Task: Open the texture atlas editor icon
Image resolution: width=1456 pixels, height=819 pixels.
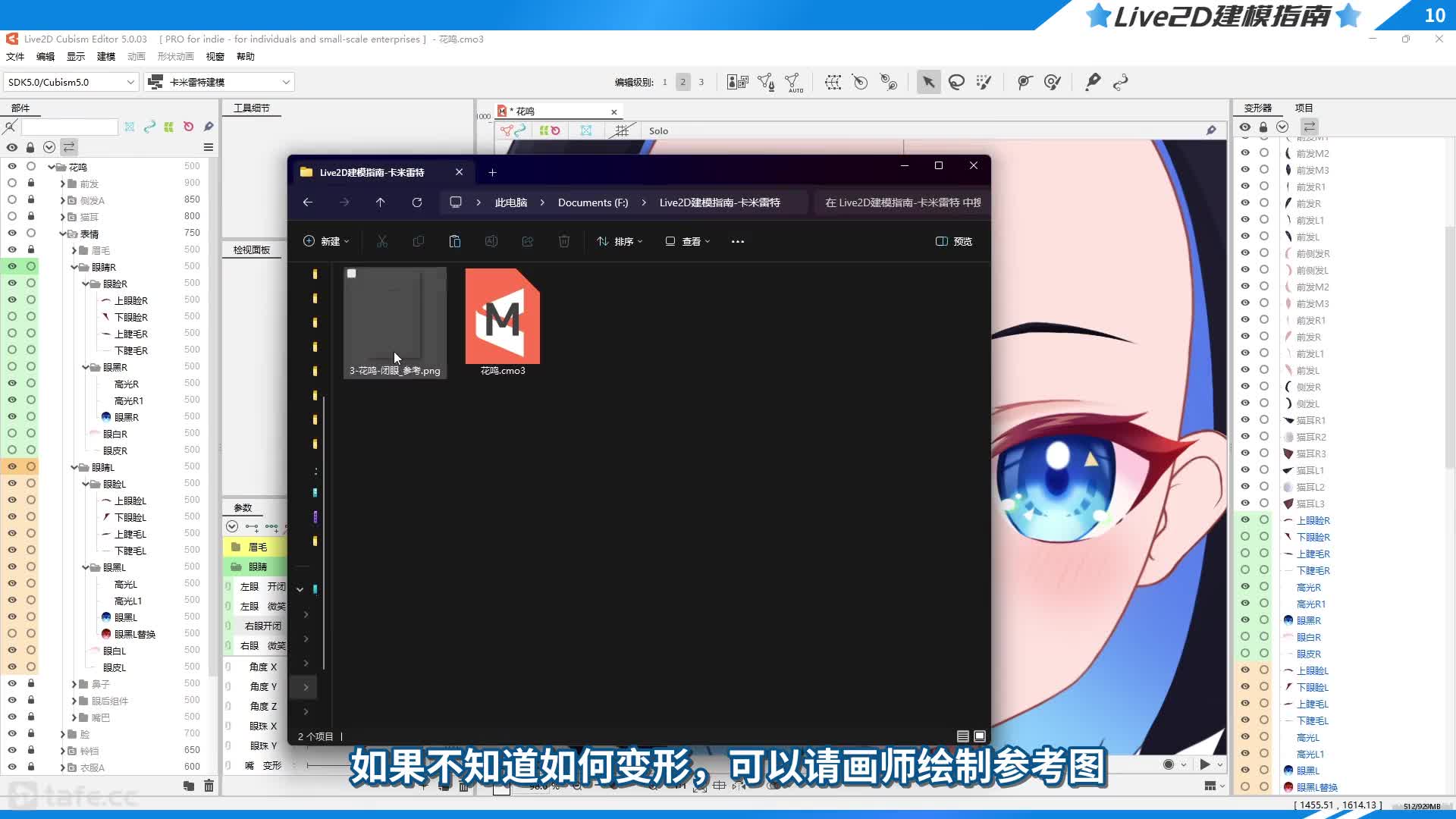Action: pyautogui.click(x=737, y=82)
